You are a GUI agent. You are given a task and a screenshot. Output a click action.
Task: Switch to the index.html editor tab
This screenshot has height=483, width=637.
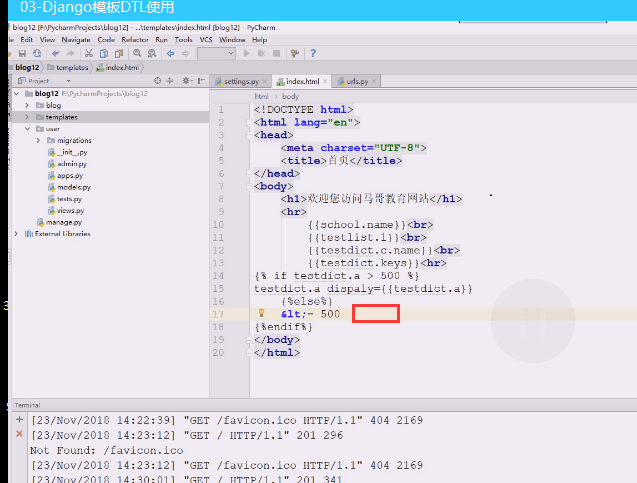303,82
